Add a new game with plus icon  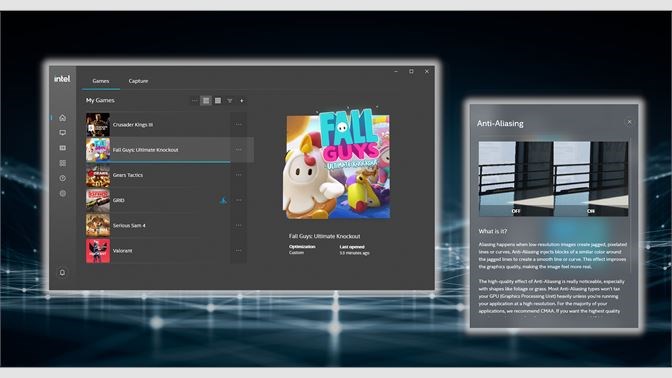coord(242,101)
